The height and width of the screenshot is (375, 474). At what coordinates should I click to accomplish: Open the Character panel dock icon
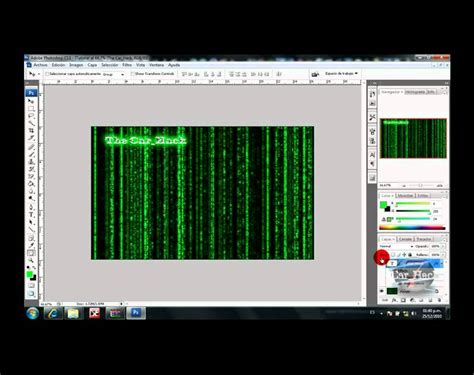pyautogui.click(x=372, y=155)
